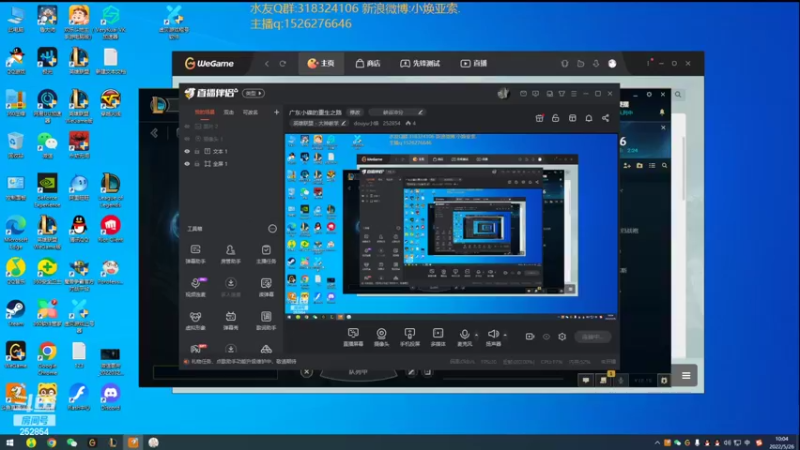The height and width of the screenshot is (450, 800).
Task: Open the 主播任务 tool
Action: tap(266, 254)
